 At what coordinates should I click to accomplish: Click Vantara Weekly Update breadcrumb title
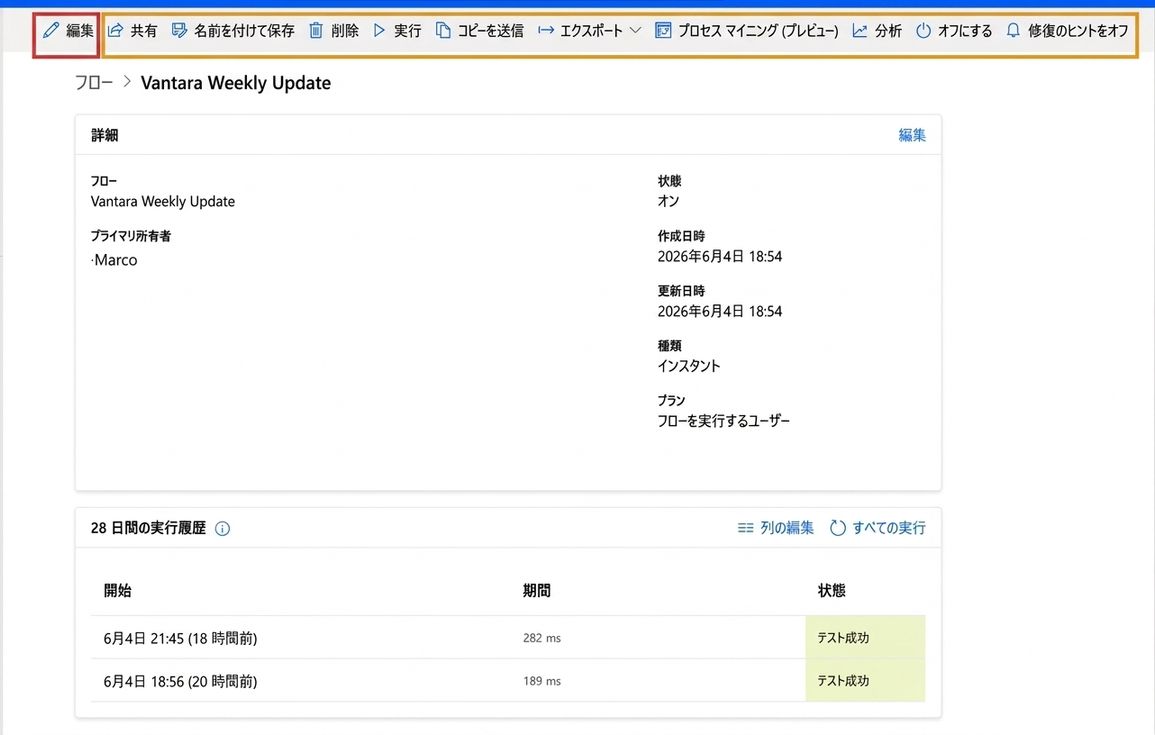[x=236, y=82]
